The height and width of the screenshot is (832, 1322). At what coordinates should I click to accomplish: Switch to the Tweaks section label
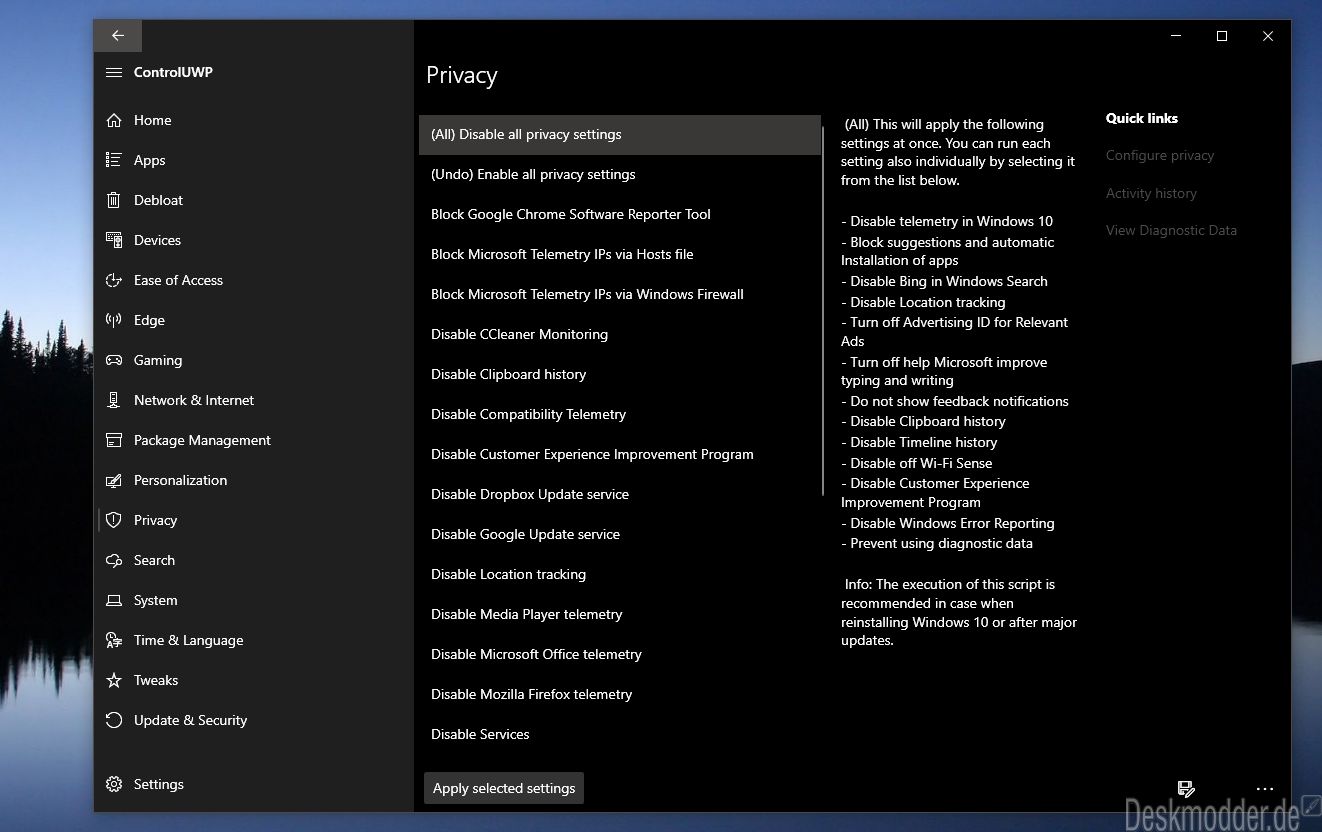(x=156, y=680)
